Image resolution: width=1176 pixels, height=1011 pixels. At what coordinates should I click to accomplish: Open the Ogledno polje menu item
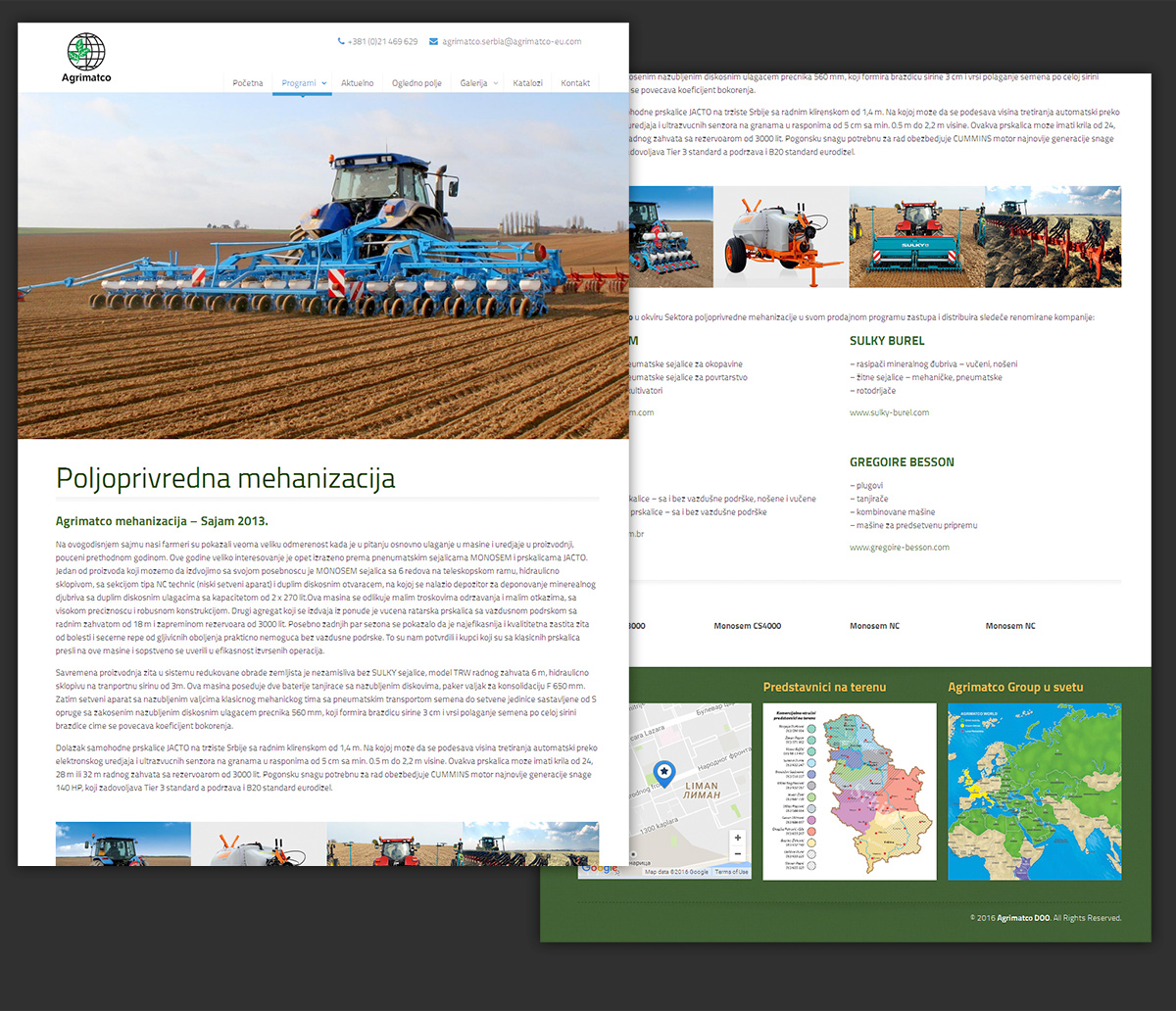tap(417, 83)
